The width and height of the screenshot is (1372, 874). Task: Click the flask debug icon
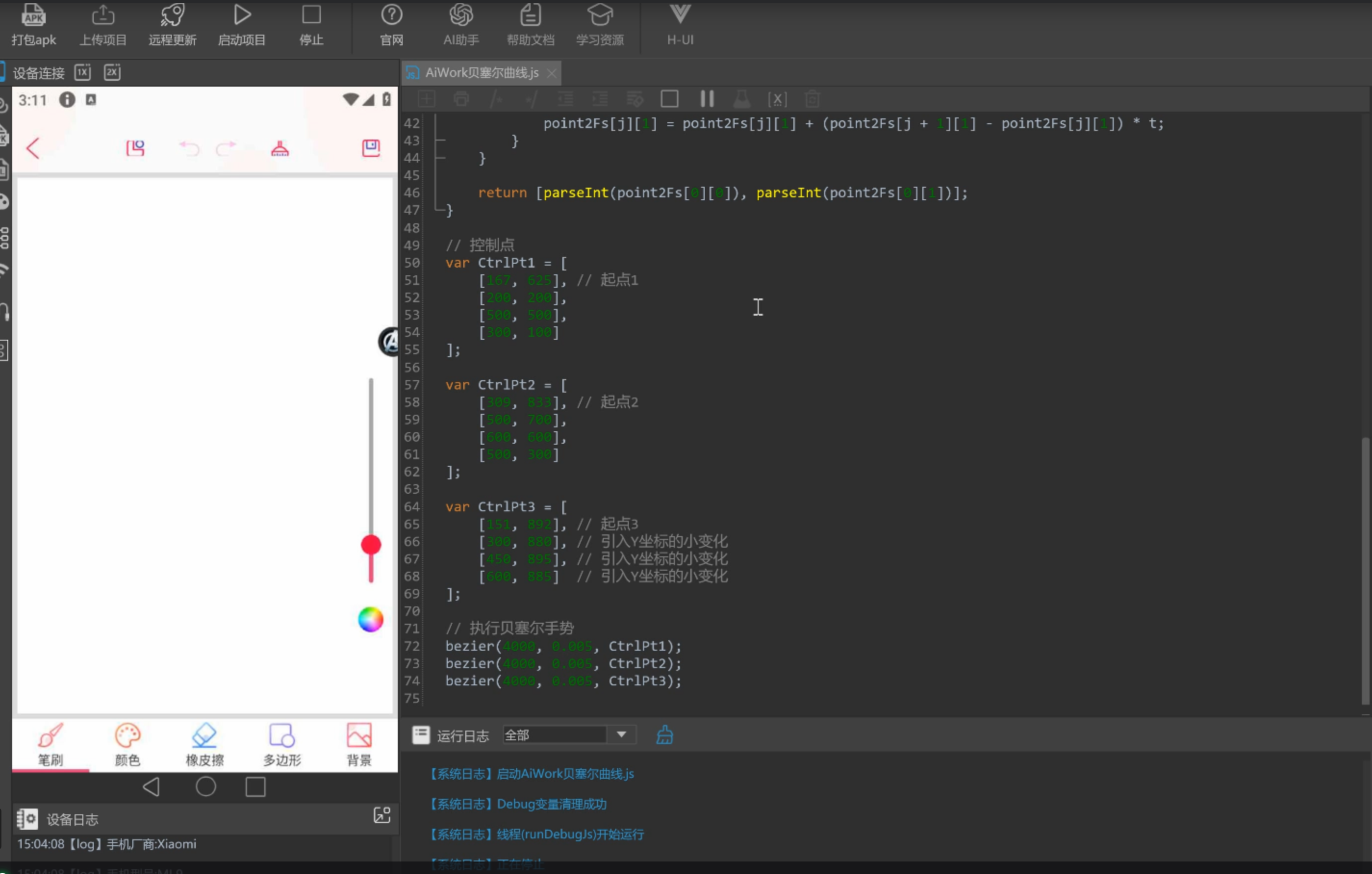pyautogui.click(x=742, y=99)
